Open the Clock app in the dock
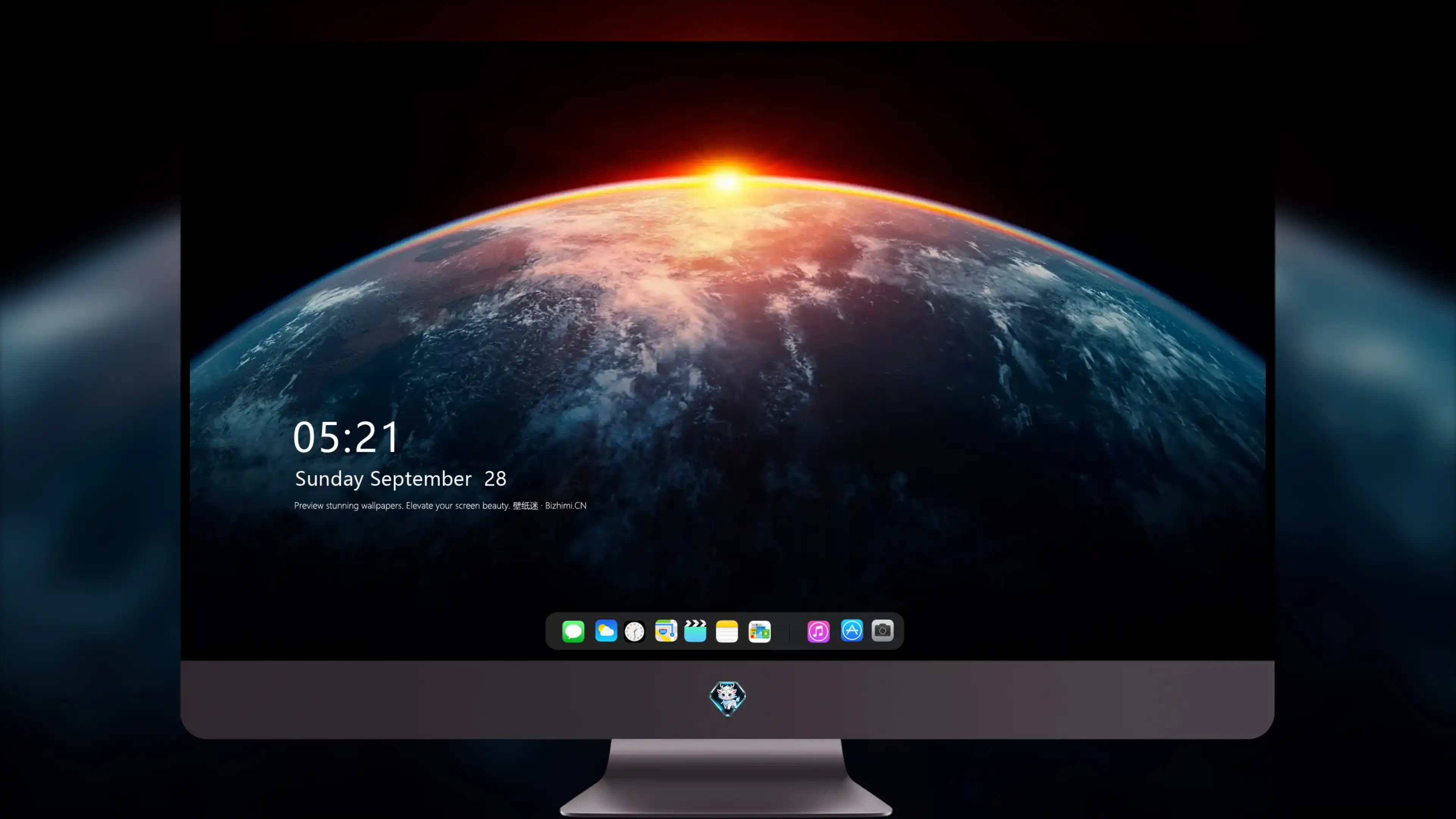The width and height of the screenshot is (1456, 819). 635,631
